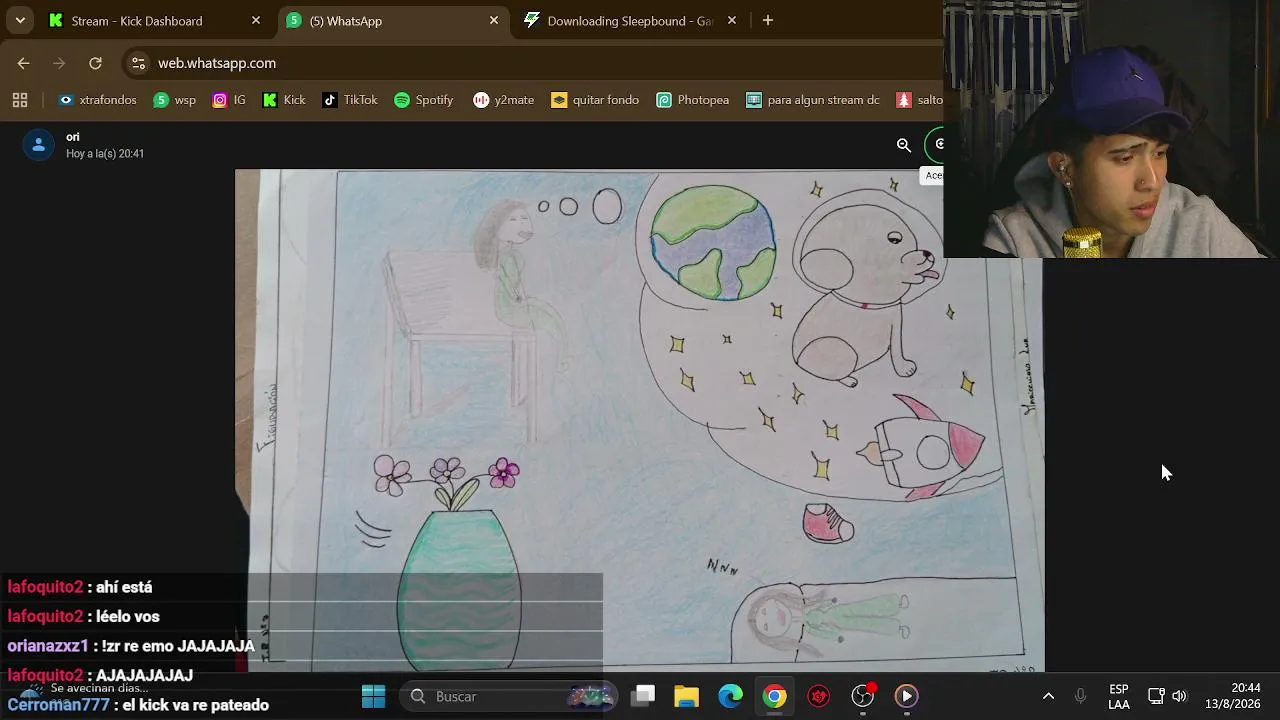Close the Stream - Kick Dashboard tab
The width and height of the screenshot is (1280, 720).
coord(256,20)
